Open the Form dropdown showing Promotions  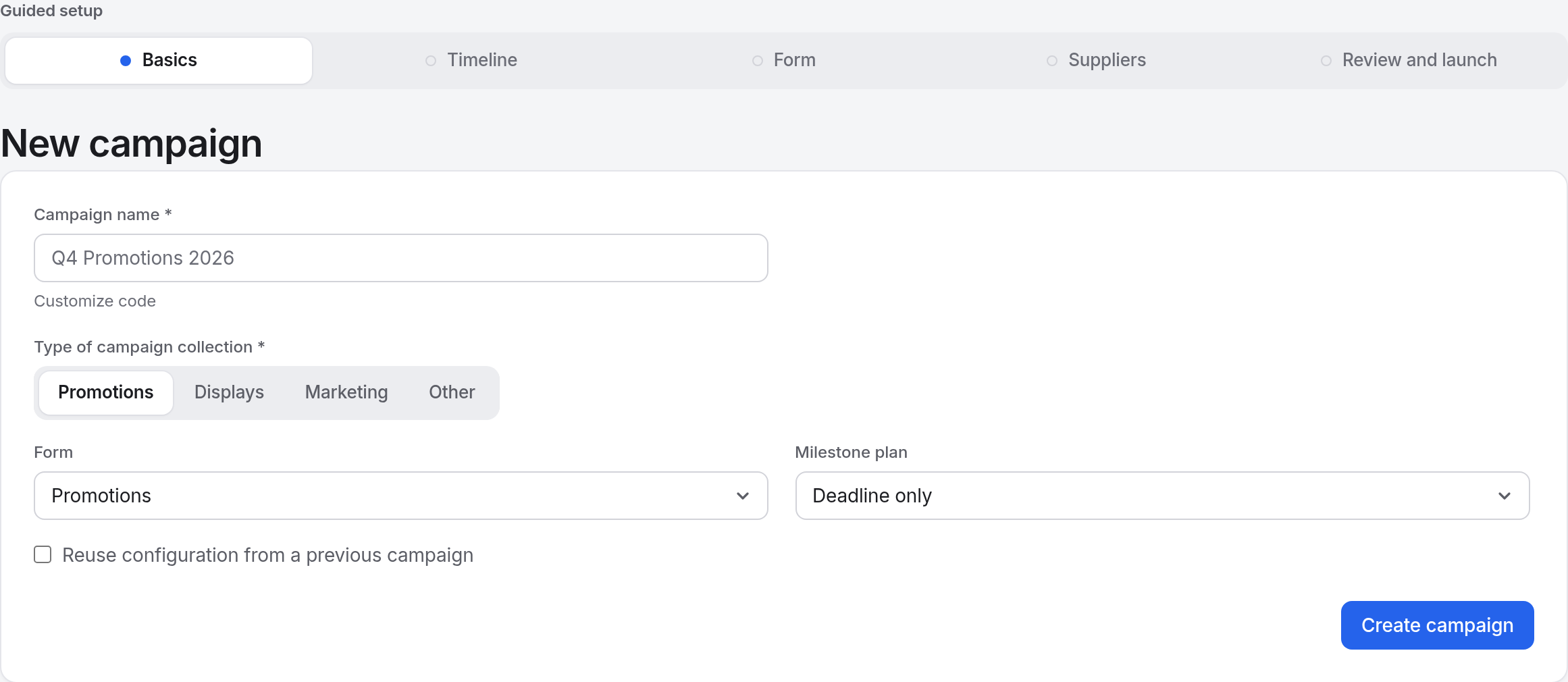click(x=401, y=496)
